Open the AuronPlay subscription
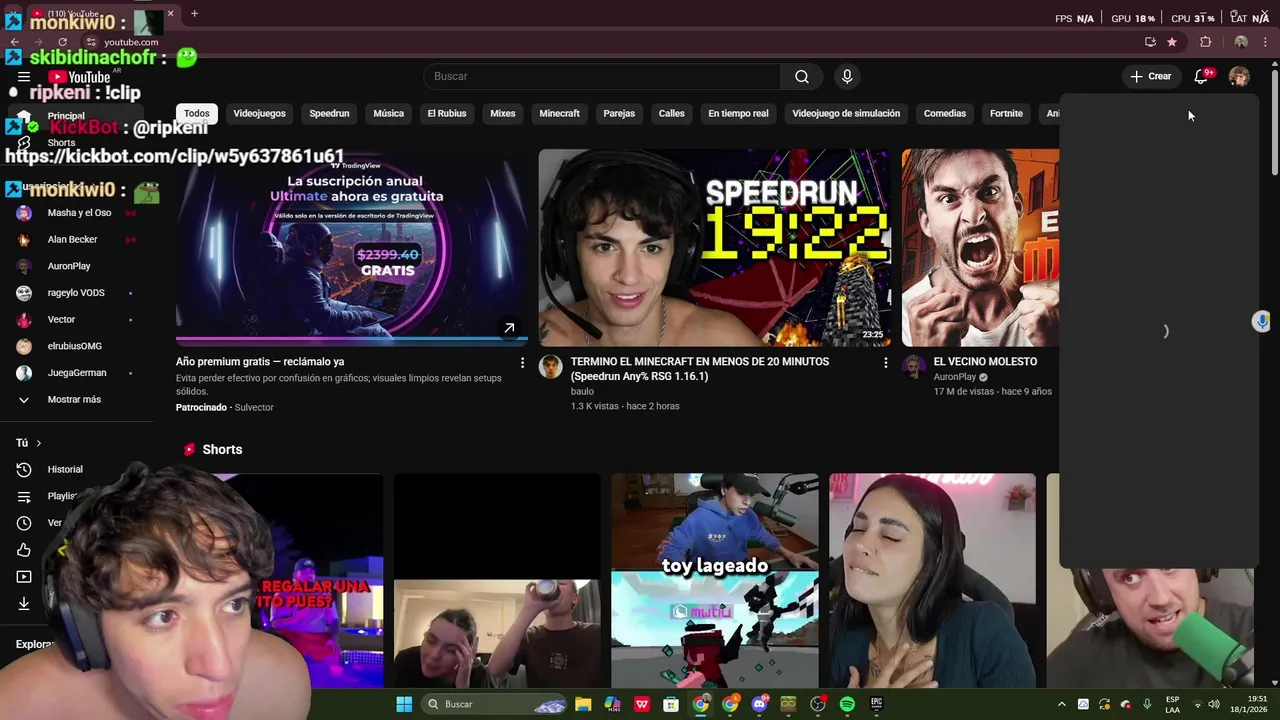 [x=70, y=266]
